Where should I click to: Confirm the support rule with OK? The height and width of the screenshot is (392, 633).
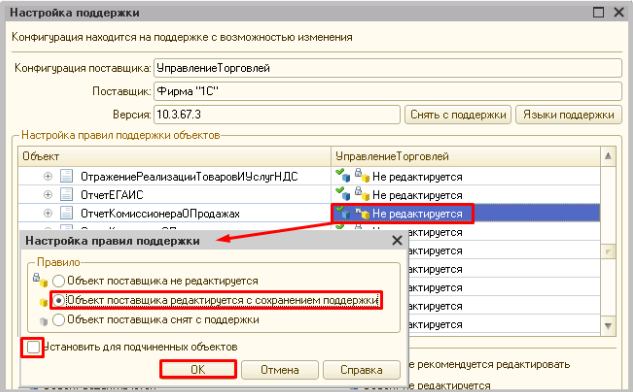(x=198, y=369)
